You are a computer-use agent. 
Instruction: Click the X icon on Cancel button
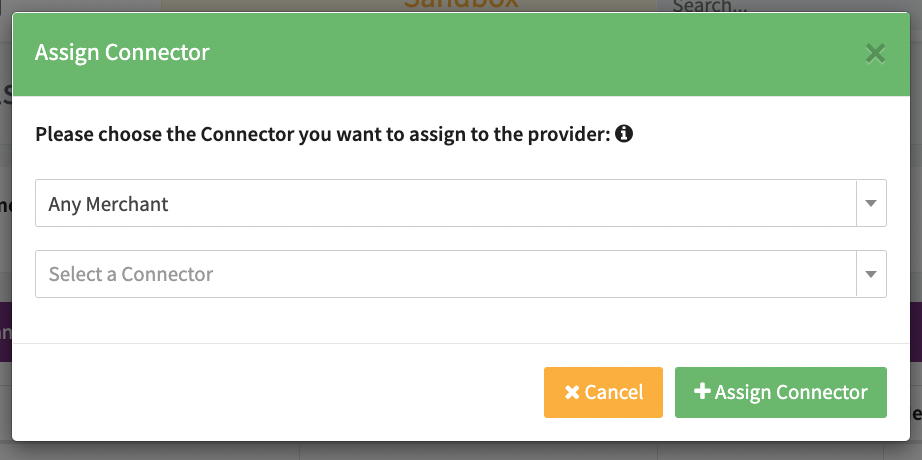coord(572,392)
